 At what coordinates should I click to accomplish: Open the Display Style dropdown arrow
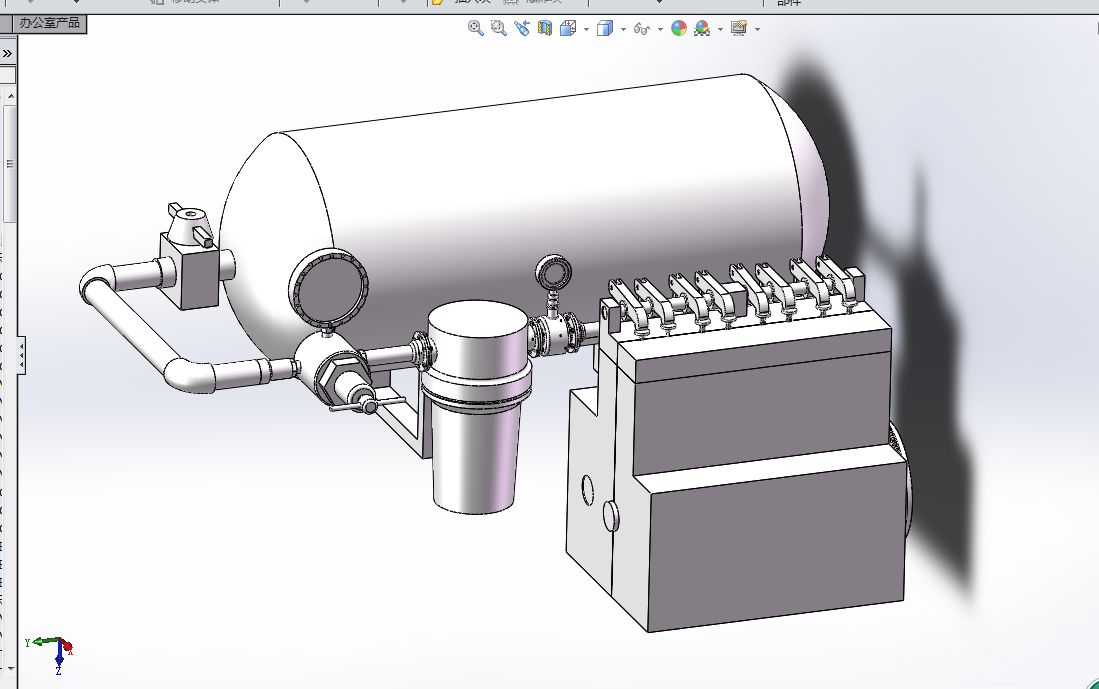click(623, 29)
